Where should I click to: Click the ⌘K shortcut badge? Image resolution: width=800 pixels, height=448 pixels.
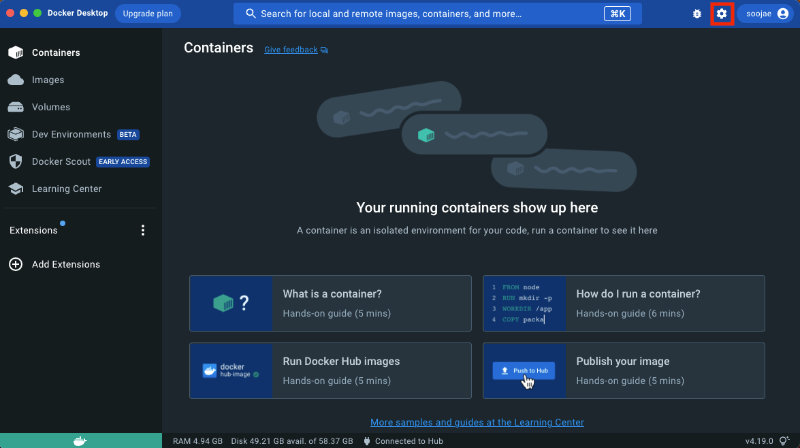[617, 14]
